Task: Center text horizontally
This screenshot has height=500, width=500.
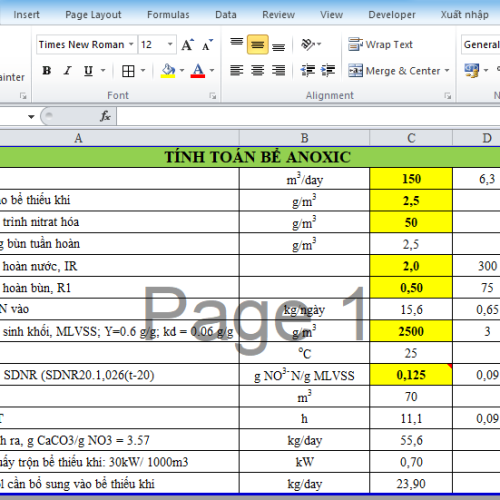Action: tap(258, 71)
